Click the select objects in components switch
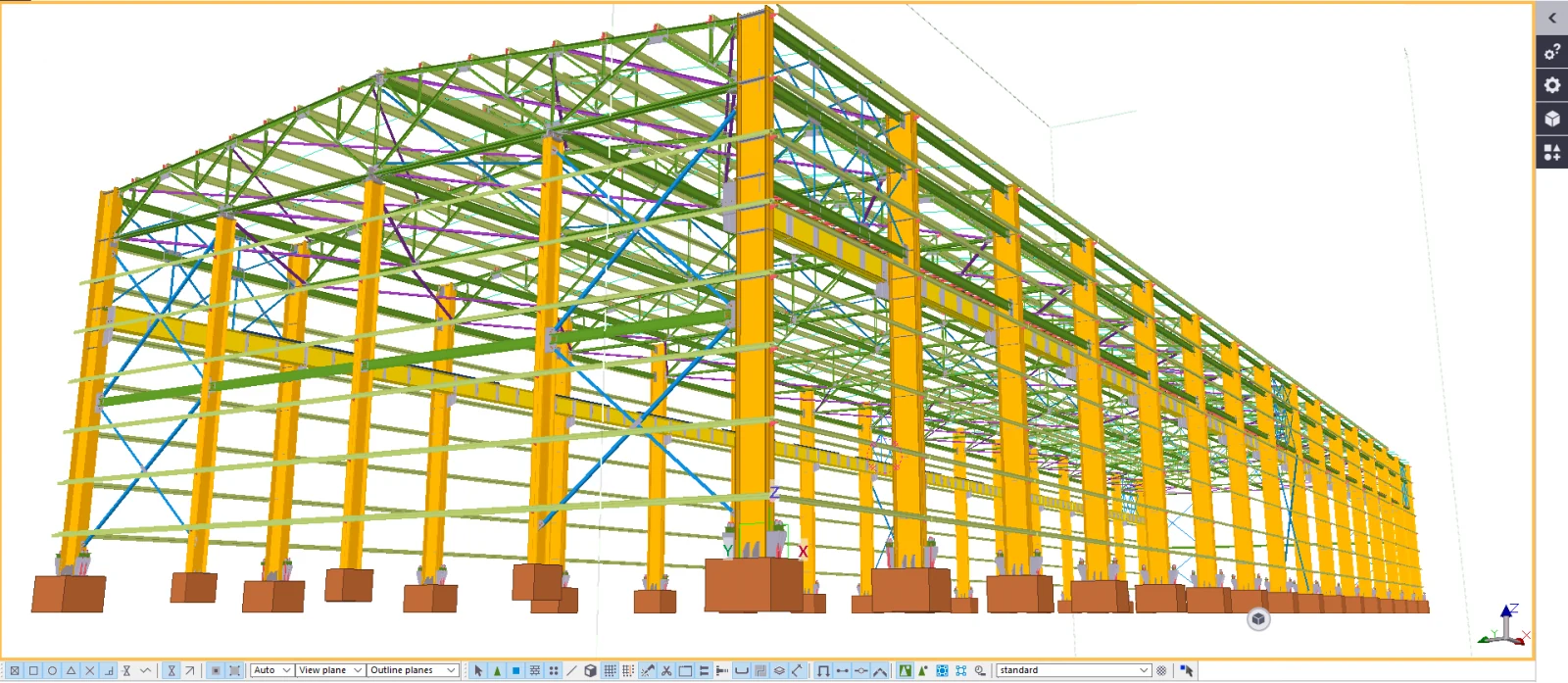The height and width of the screenshot is (683, 1568). [x=843, y=670]
